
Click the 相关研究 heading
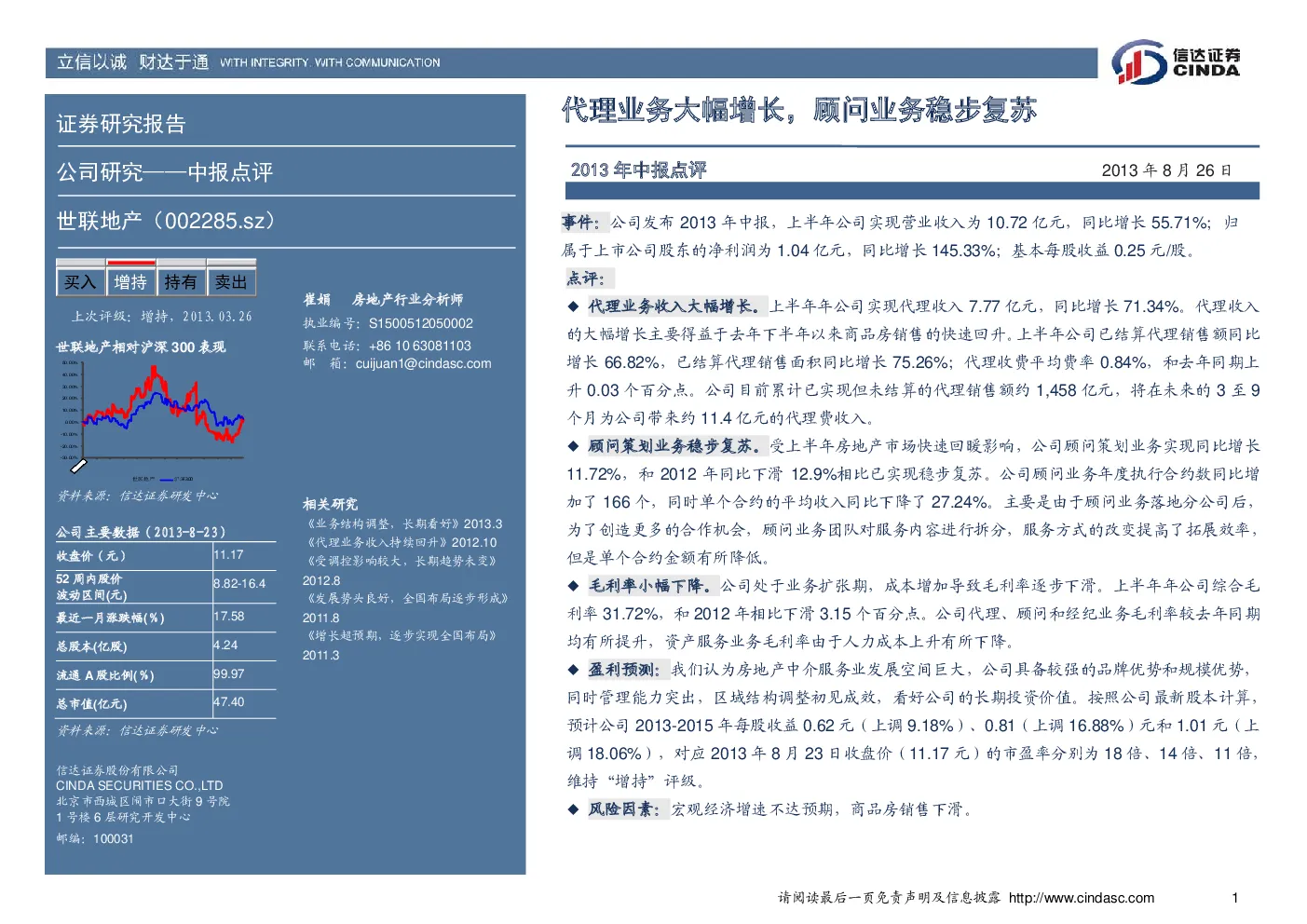[330, 504]
